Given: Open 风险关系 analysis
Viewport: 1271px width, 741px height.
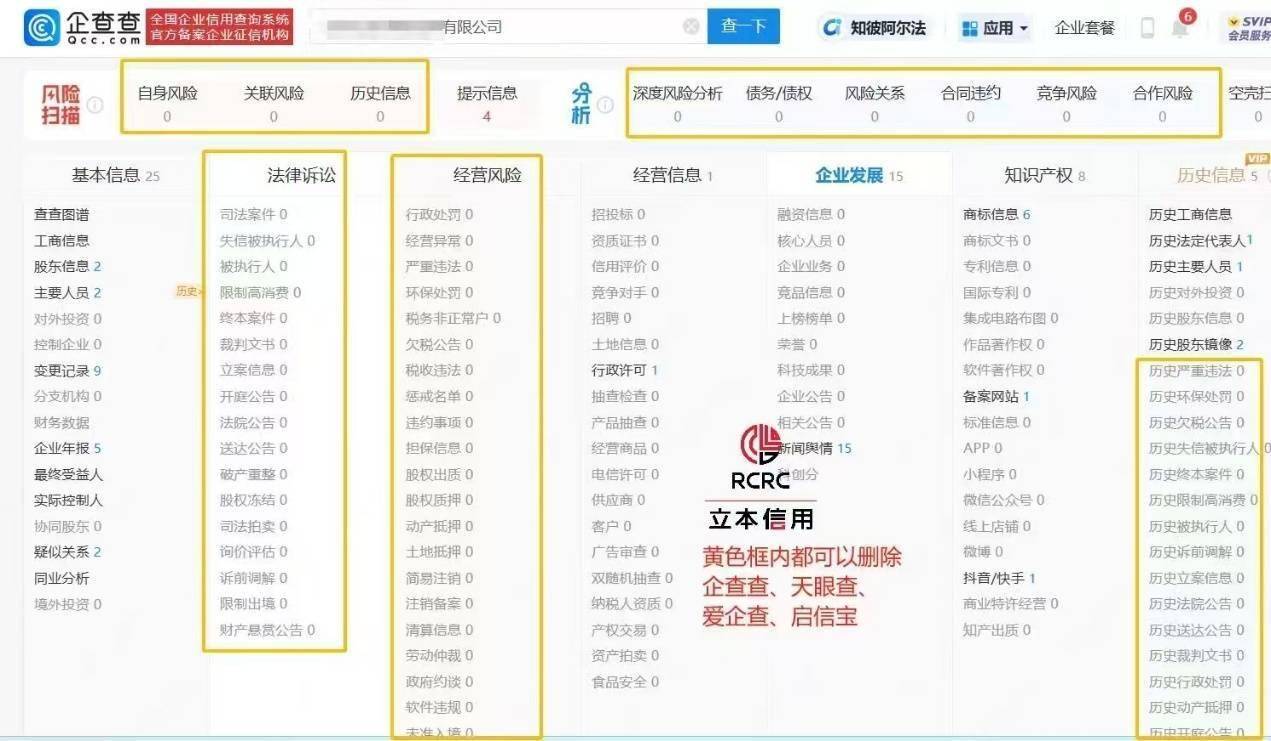Looking at the screenshot, I should pyautogui.click(x=874, y=103).
